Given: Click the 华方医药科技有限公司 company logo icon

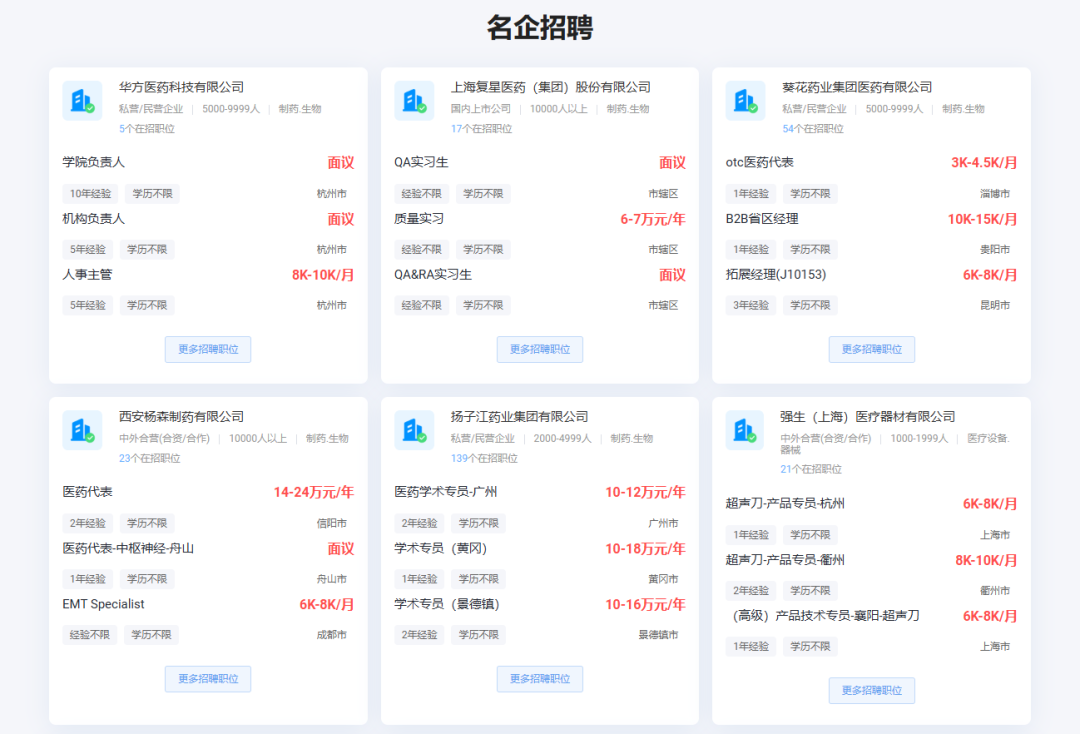Looking at the screenshot, I should coord(82,101).
